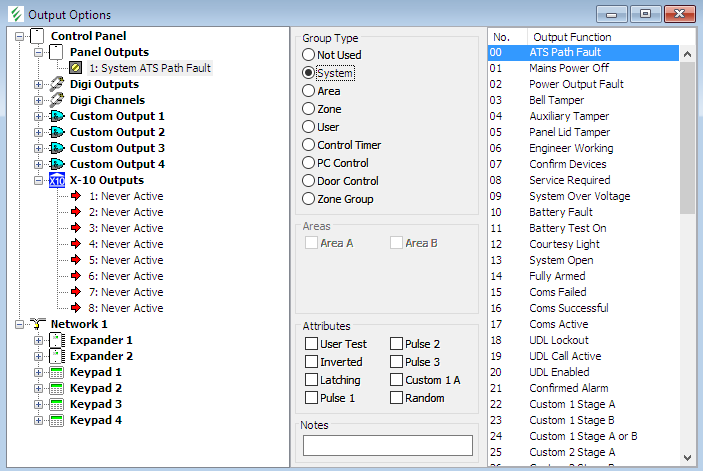703x471 pixels.
Task: Enable the Inverted attribute checkbox
Action: point(312,362)
